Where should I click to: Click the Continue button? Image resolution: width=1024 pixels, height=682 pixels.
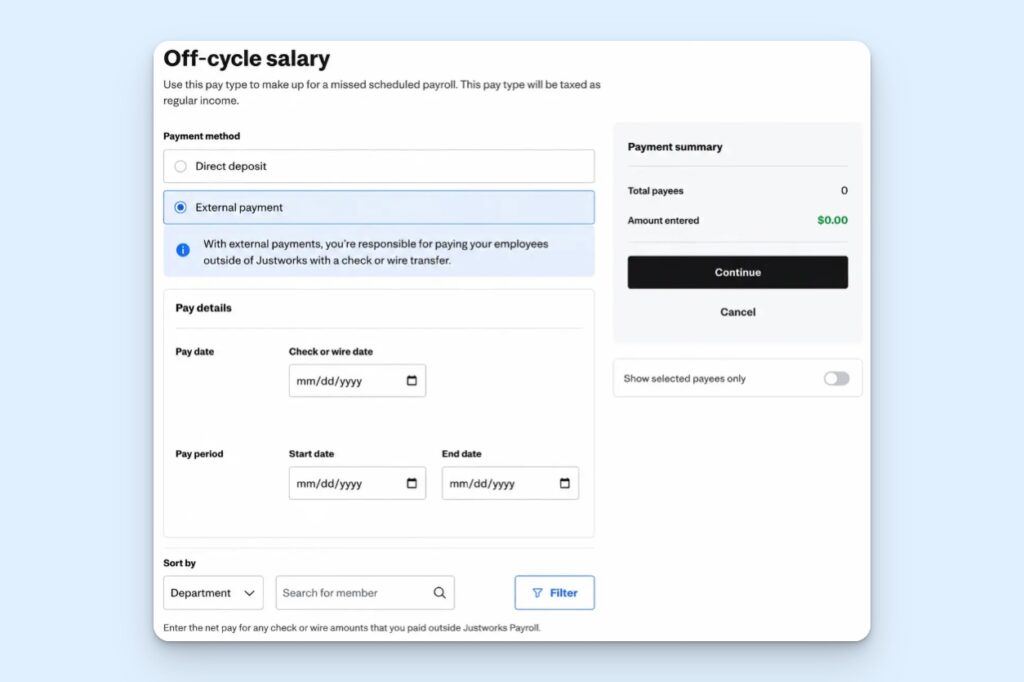[738, 272]
